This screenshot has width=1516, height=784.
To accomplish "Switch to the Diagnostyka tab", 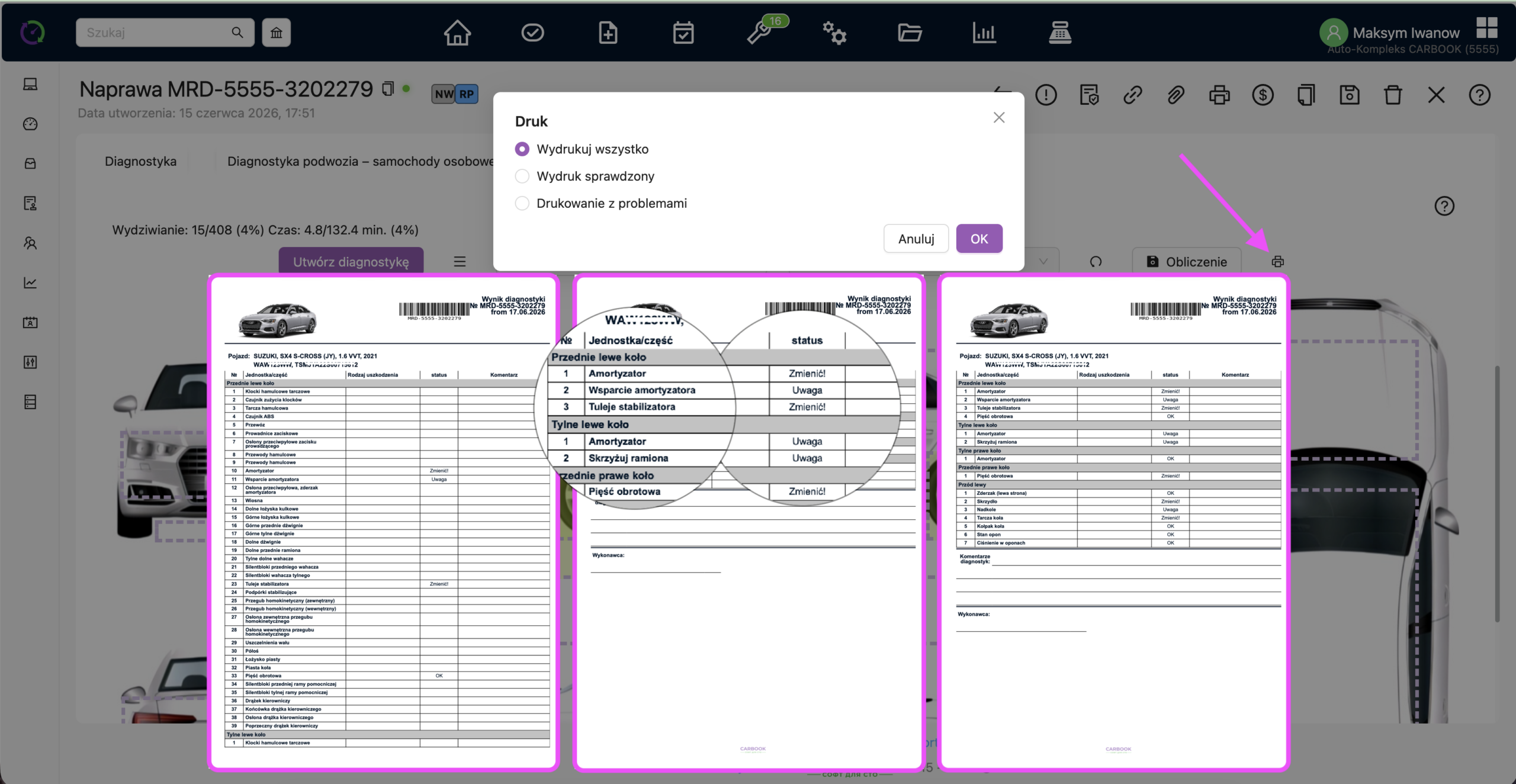I will (140, 161).
